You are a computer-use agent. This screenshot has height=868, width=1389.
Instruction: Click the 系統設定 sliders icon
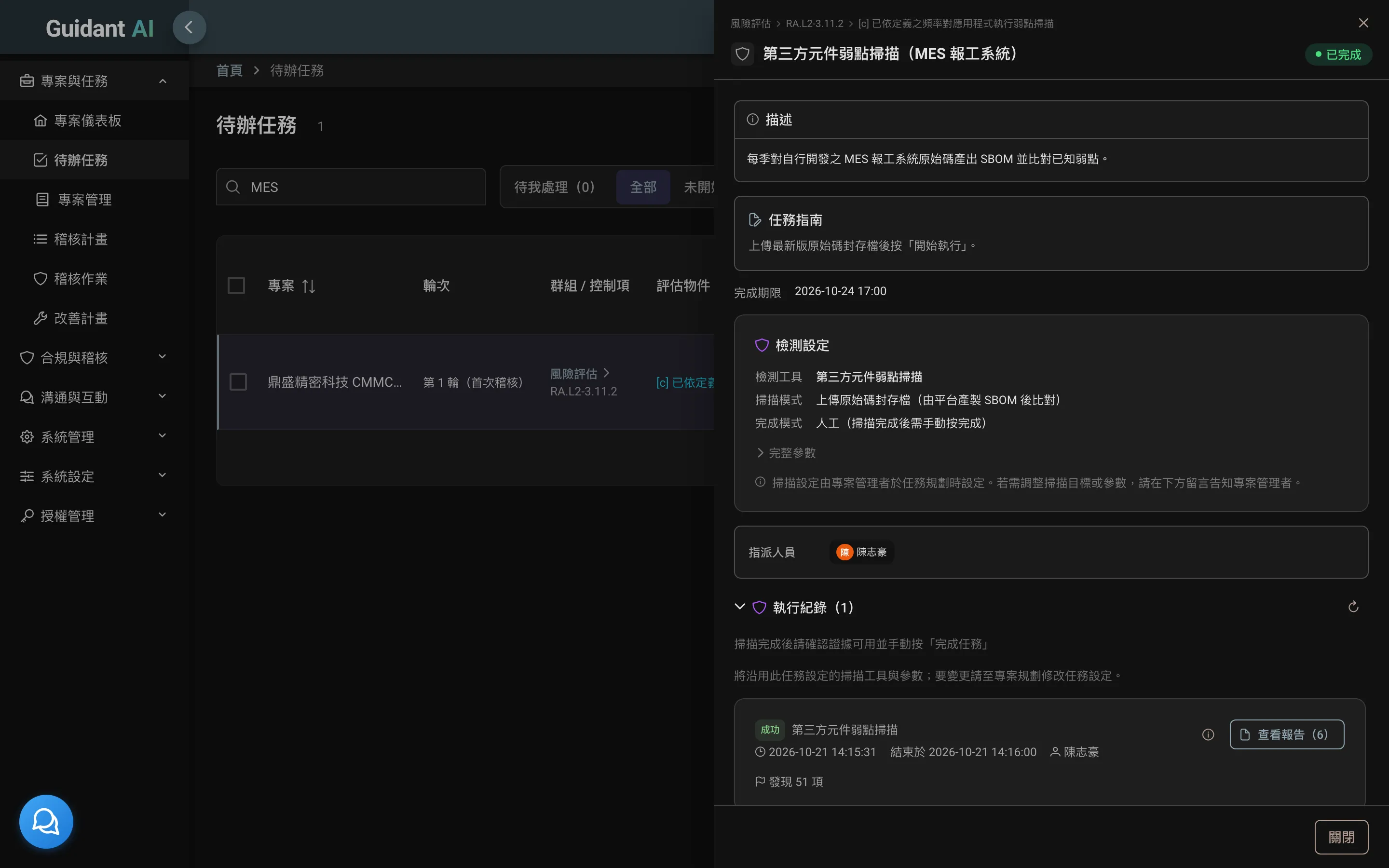click(27, 476)
